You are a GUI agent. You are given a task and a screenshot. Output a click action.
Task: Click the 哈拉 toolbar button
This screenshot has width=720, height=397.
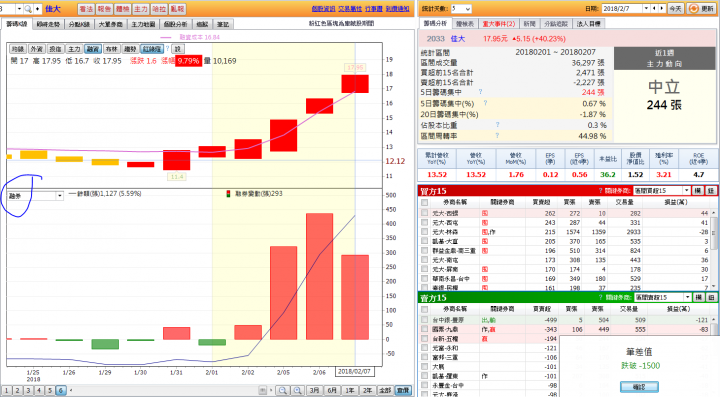click(159, 9)
